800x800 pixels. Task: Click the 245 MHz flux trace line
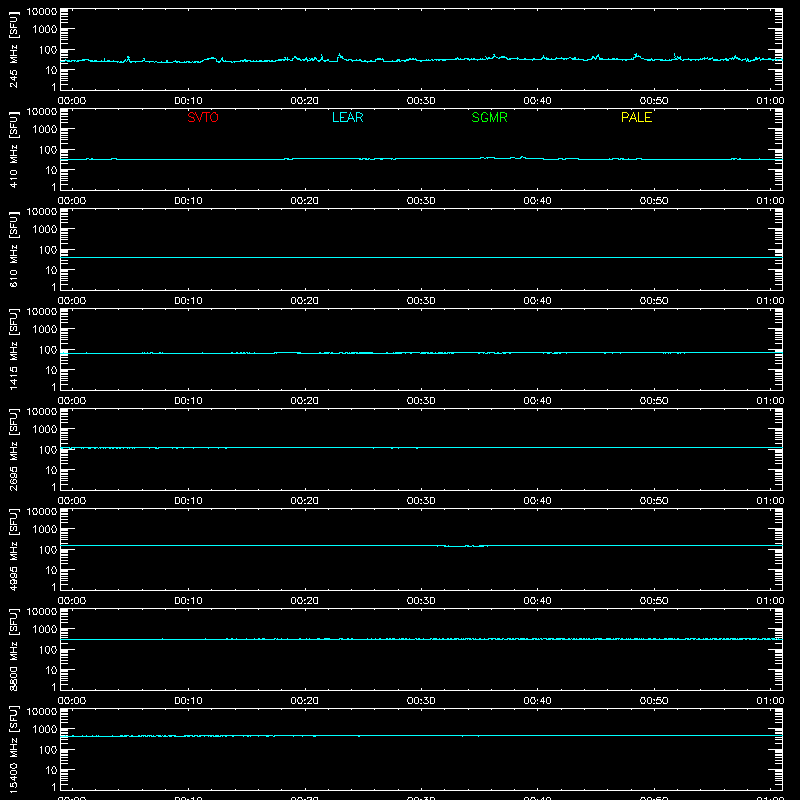421,60
